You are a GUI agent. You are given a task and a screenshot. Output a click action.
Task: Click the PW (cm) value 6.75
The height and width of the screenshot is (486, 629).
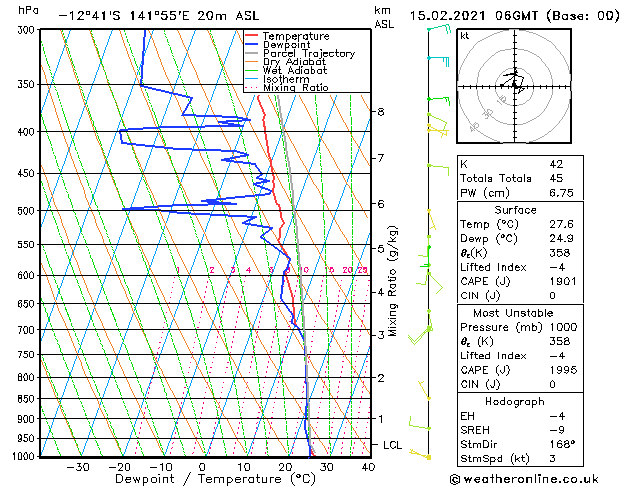(562, 193)
